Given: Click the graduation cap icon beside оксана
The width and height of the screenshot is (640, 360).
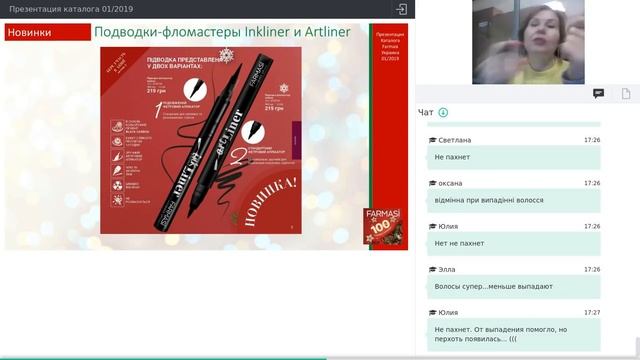Looking at the screenshot, I should (x=433, y=183).
